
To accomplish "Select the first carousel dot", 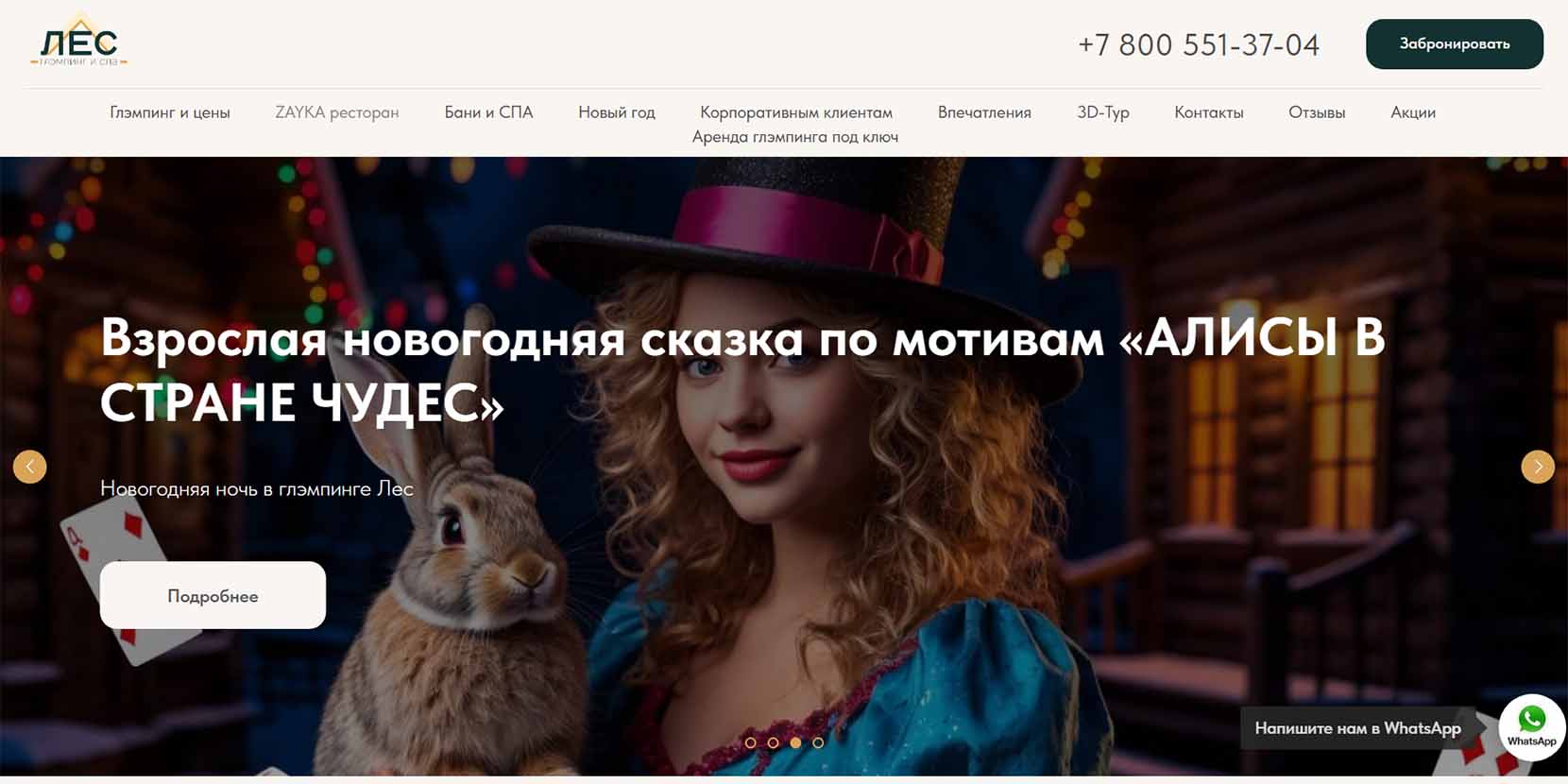I will [751, 742].
